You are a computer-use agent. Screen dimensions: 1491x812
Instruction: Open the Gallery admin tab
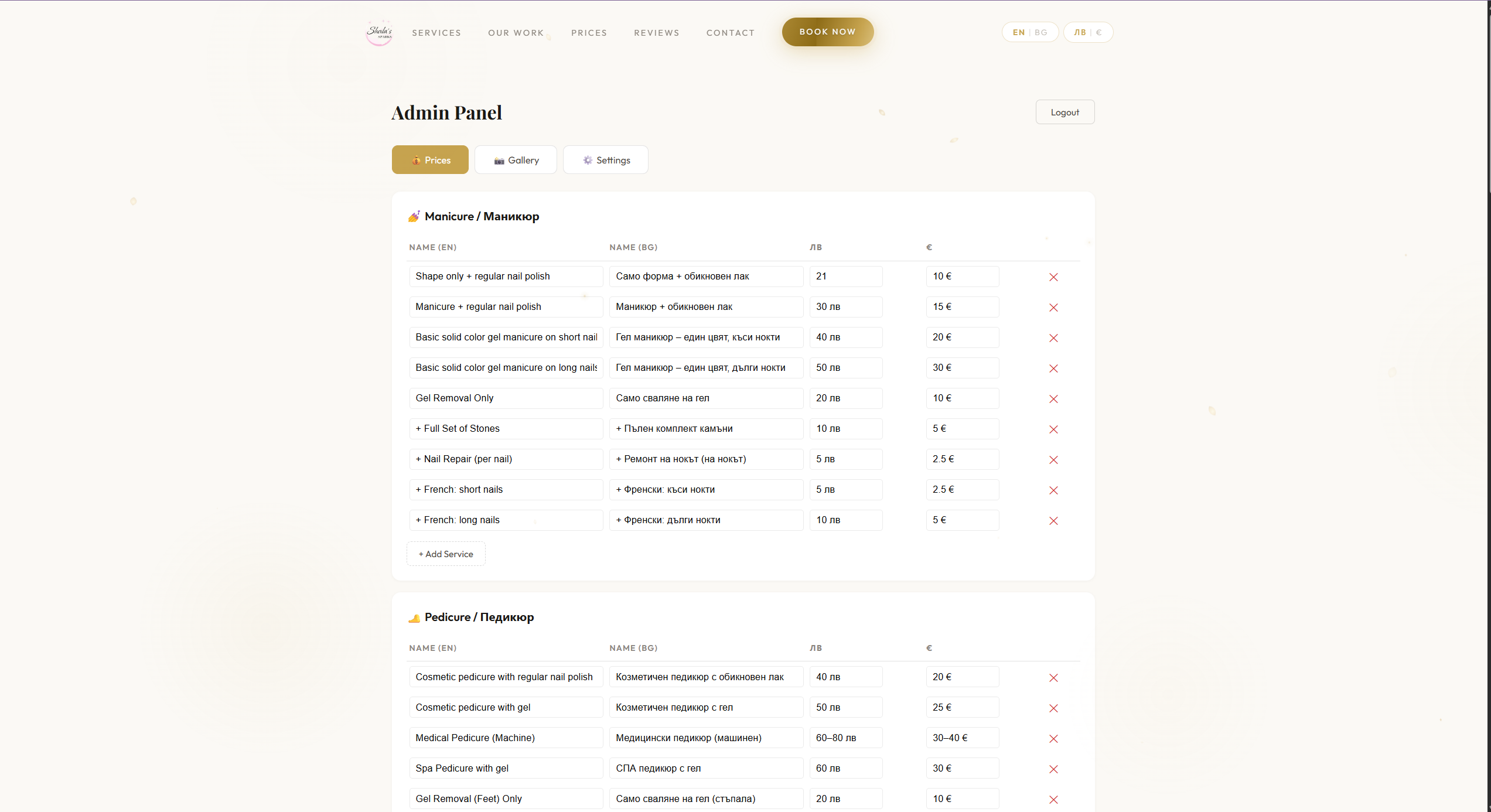516,160
